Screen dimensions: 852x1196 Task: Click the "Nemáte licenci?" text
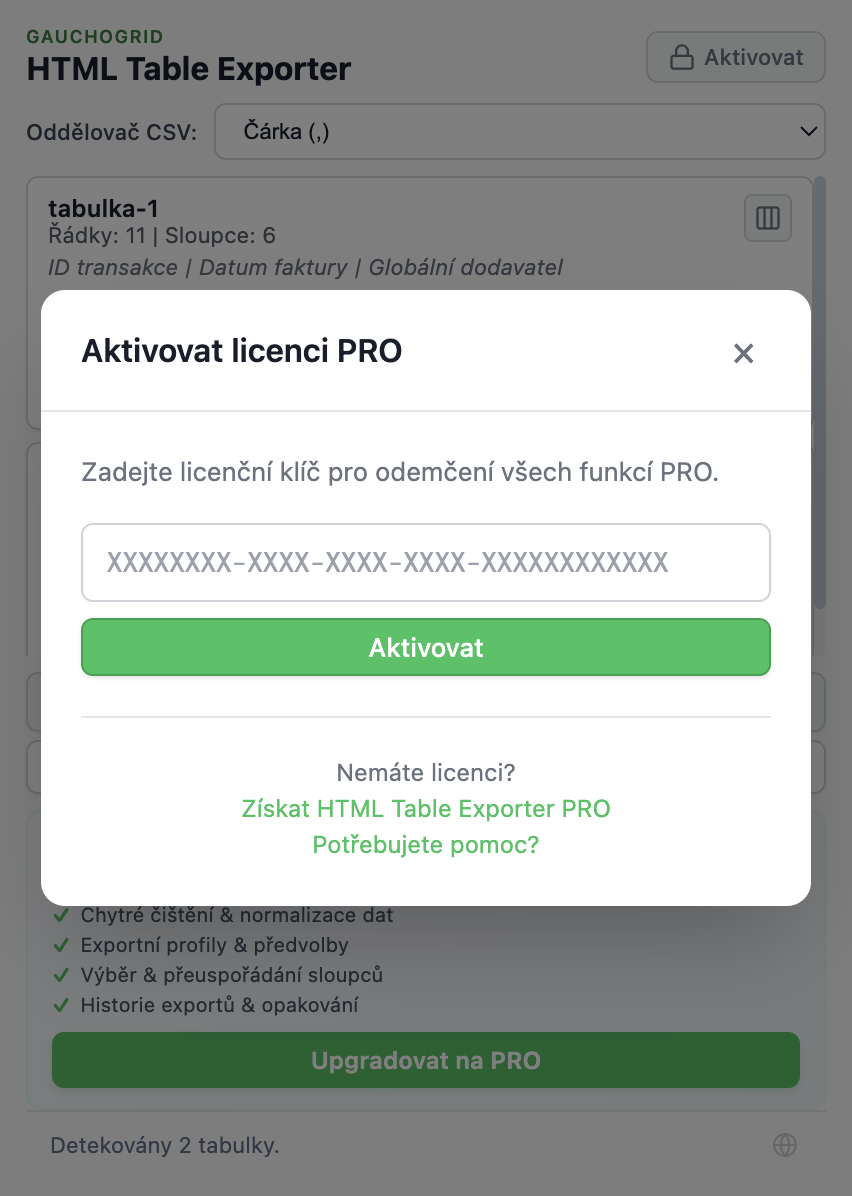click(x=426, y=772)
